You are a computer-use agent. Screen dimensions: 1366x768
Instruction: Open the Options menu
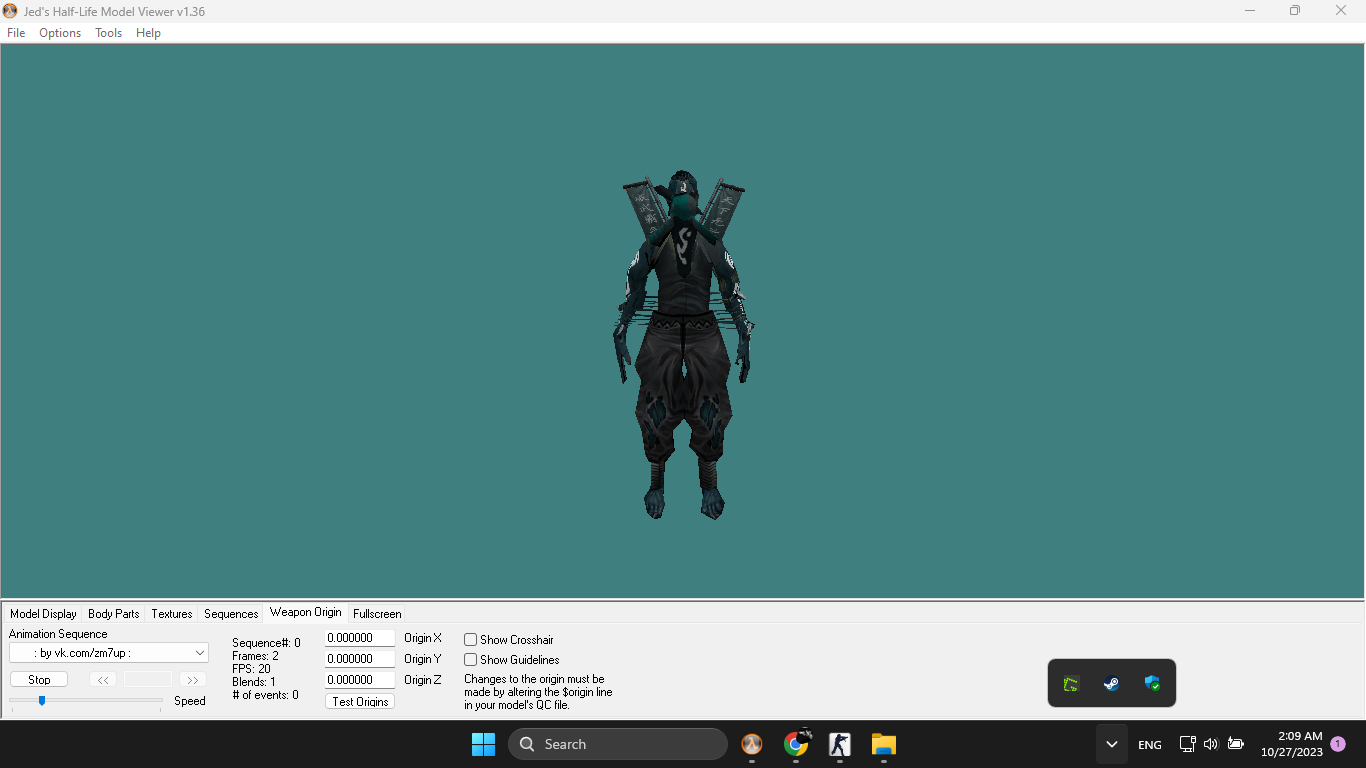60,33
